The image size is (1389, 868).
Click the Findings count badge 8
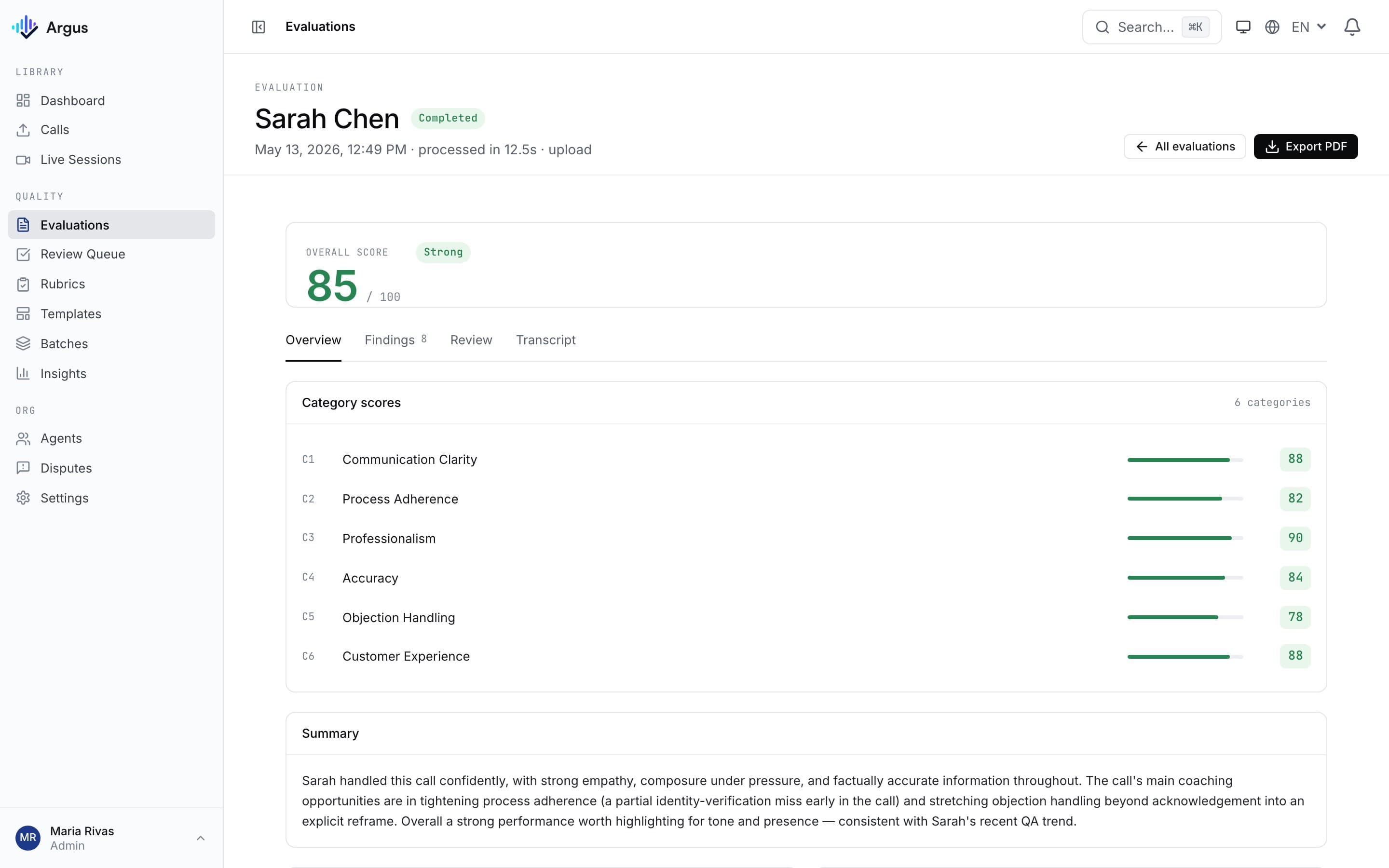point(423,339)
